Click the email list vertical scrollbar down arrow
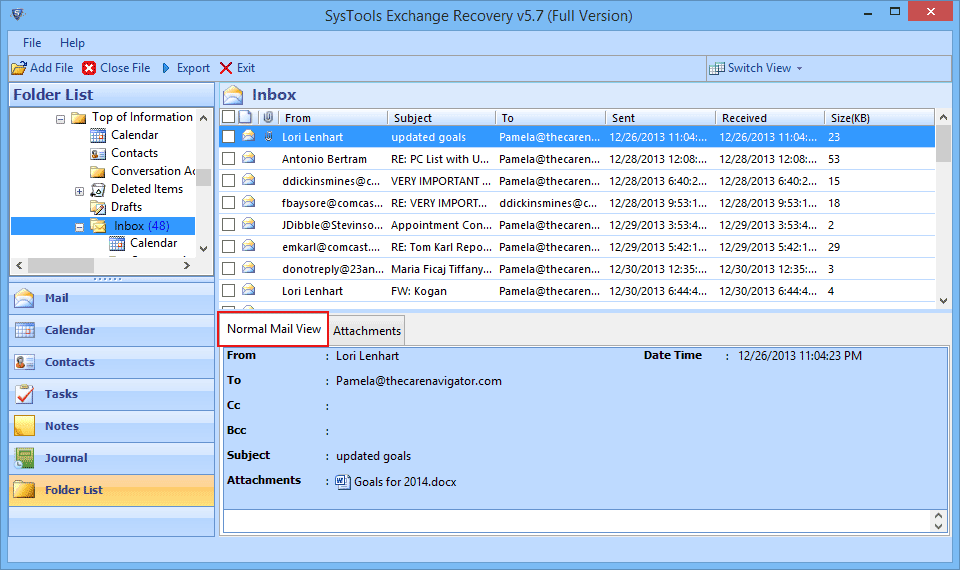Image resolution: width=960 pixels, height=570 pixels. (942, 300)
